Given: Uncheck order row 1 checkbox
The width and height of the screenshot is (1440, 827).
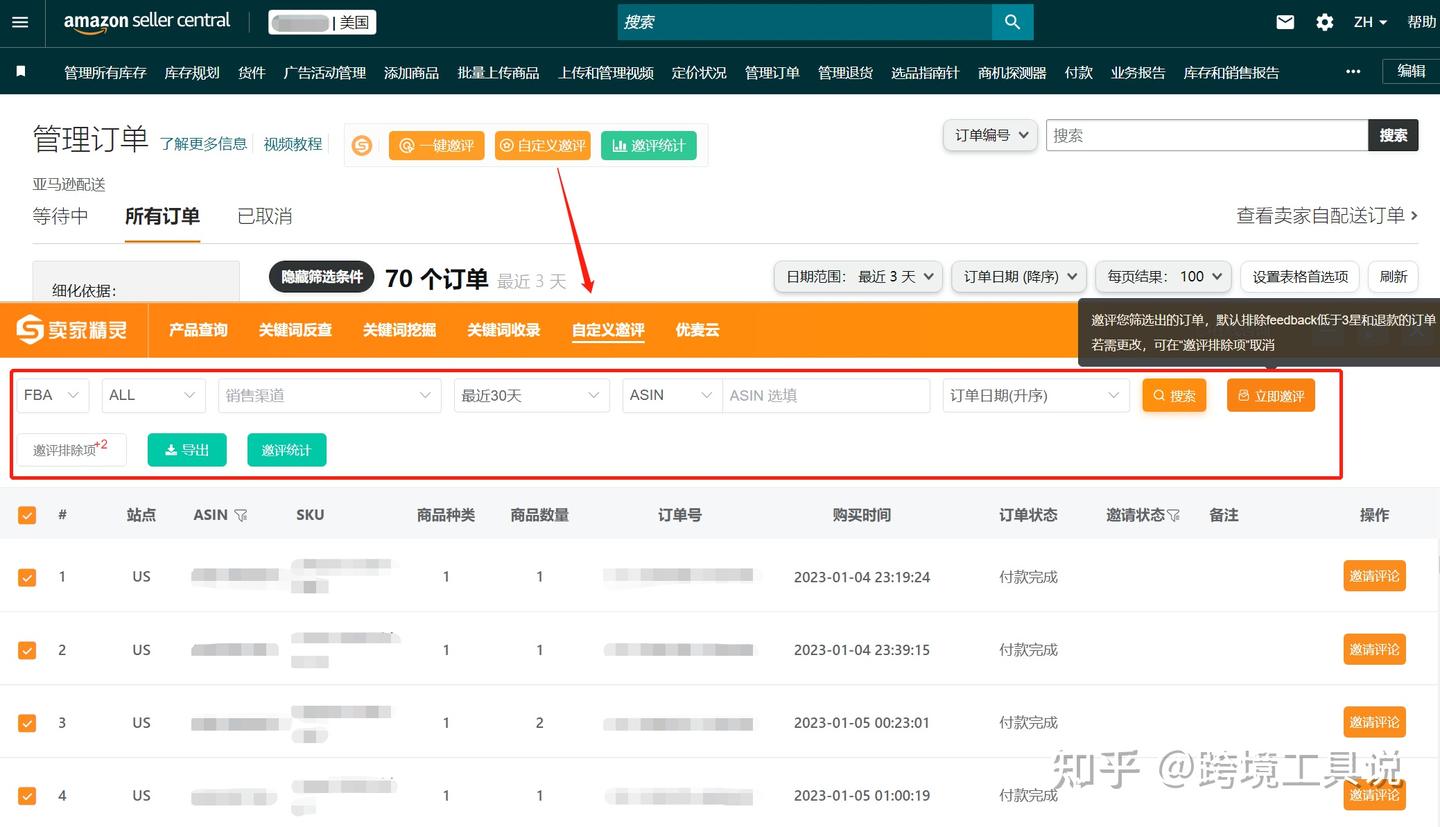Looking at the screenshot, I should (27, 576).
